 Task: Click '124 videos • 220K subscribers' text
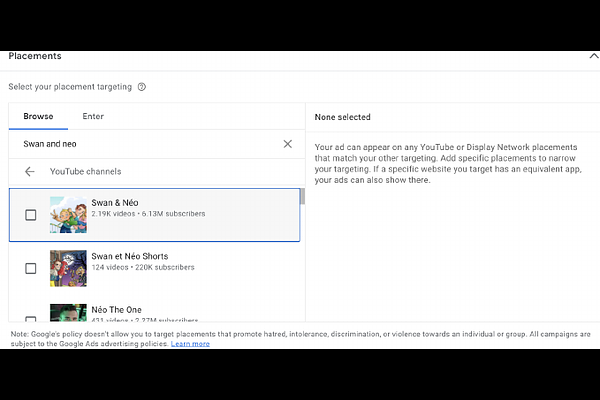click(143, 268)
